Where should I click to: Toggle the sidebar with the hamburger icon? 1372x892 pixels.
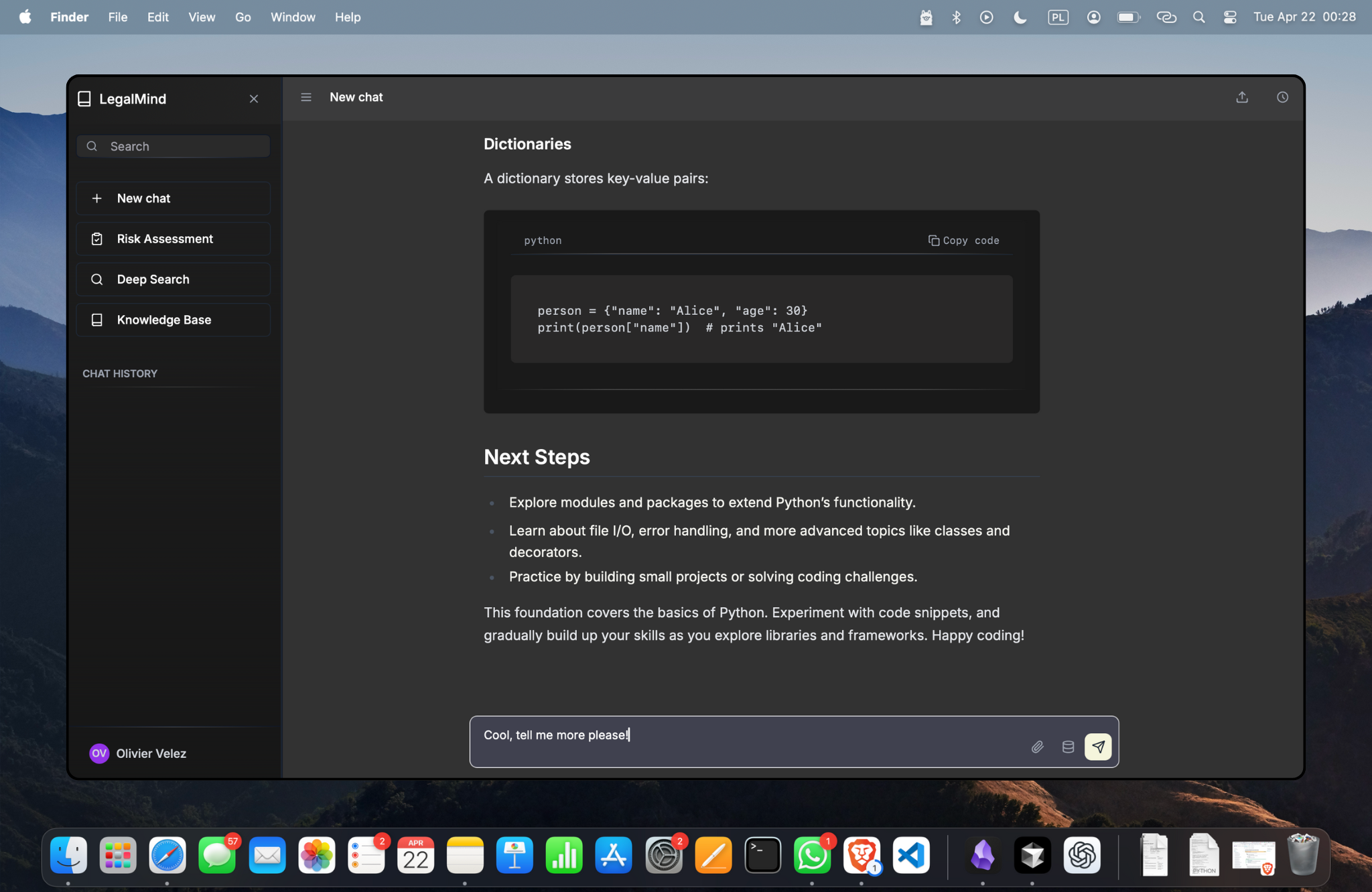click(305, 97)
